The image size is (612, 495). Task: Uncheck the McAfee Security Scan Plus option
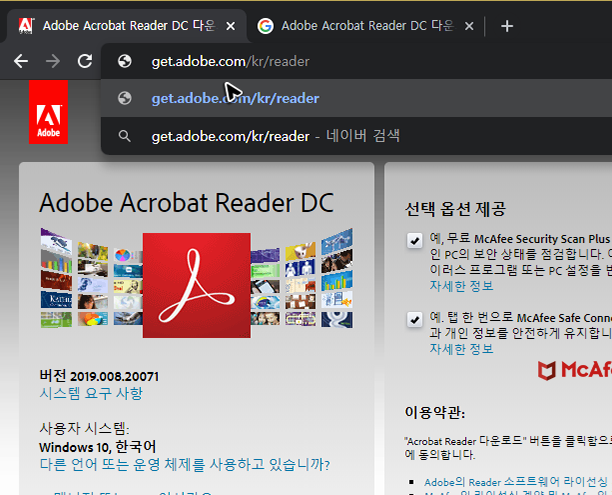[x=415, y=240]
